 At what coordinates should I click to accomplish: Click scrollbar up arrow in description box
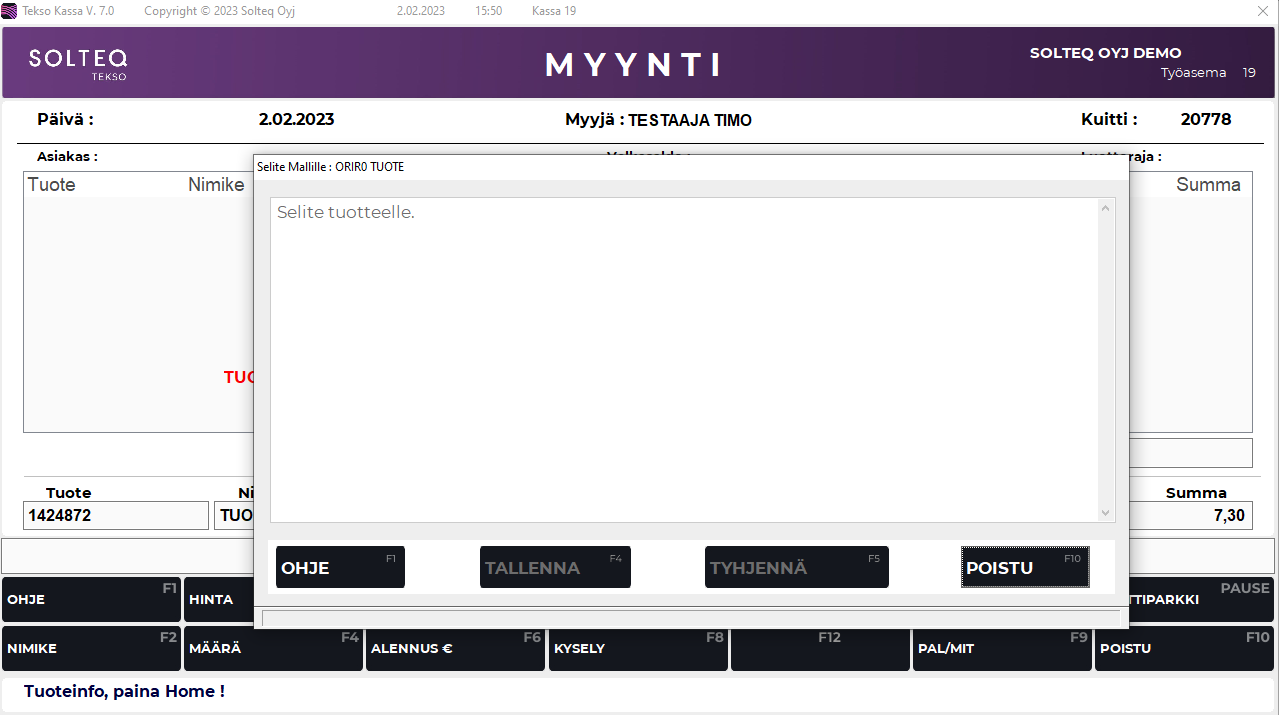(1105, 208)
